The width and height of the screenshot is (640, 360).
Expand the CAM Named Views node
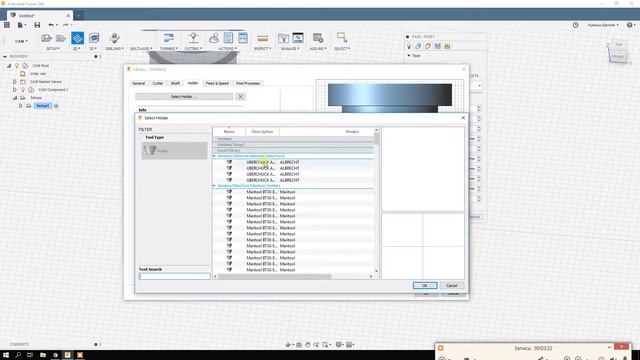click(14, 82)
